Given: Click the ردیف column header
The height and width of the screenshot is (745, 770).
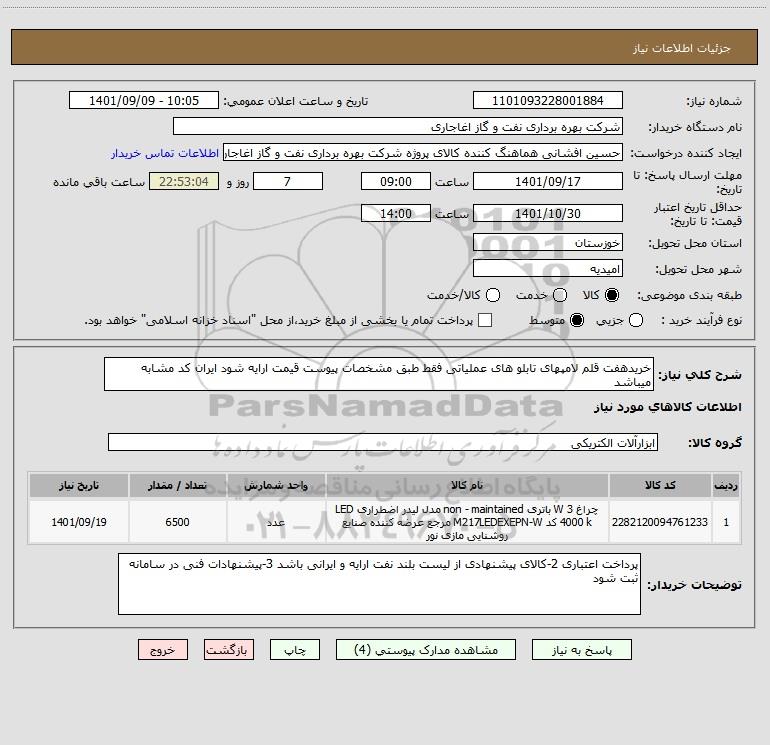Looking at the screenshot, I should (x=726, y=485).
